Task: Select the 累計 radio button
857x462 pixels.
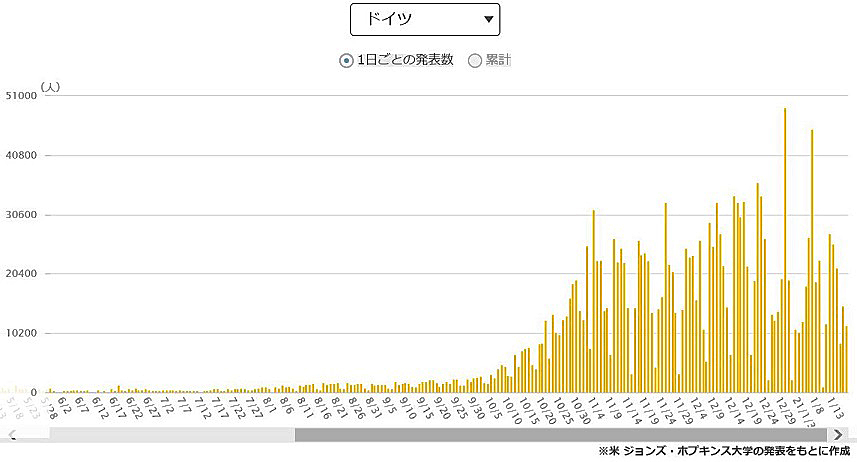Action: click(x=475, y=60)
